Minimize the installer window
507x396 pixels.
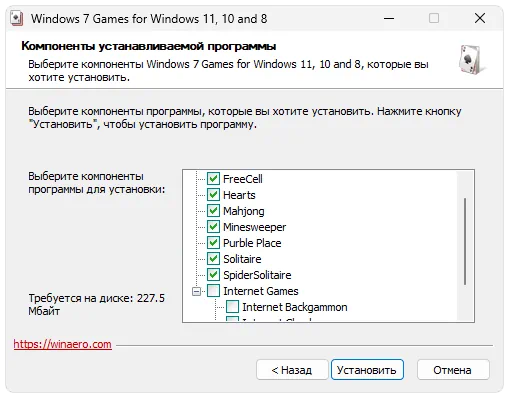[389, 18]
